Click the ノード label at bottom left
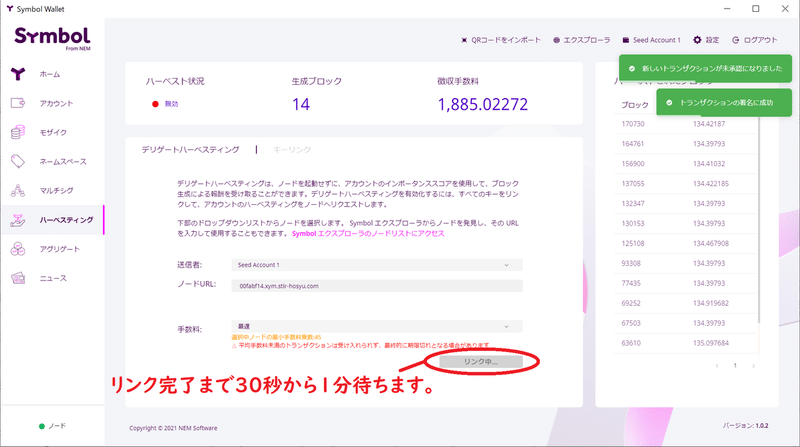The height and width of the screenshot is (447, 800). click(57, 426)
